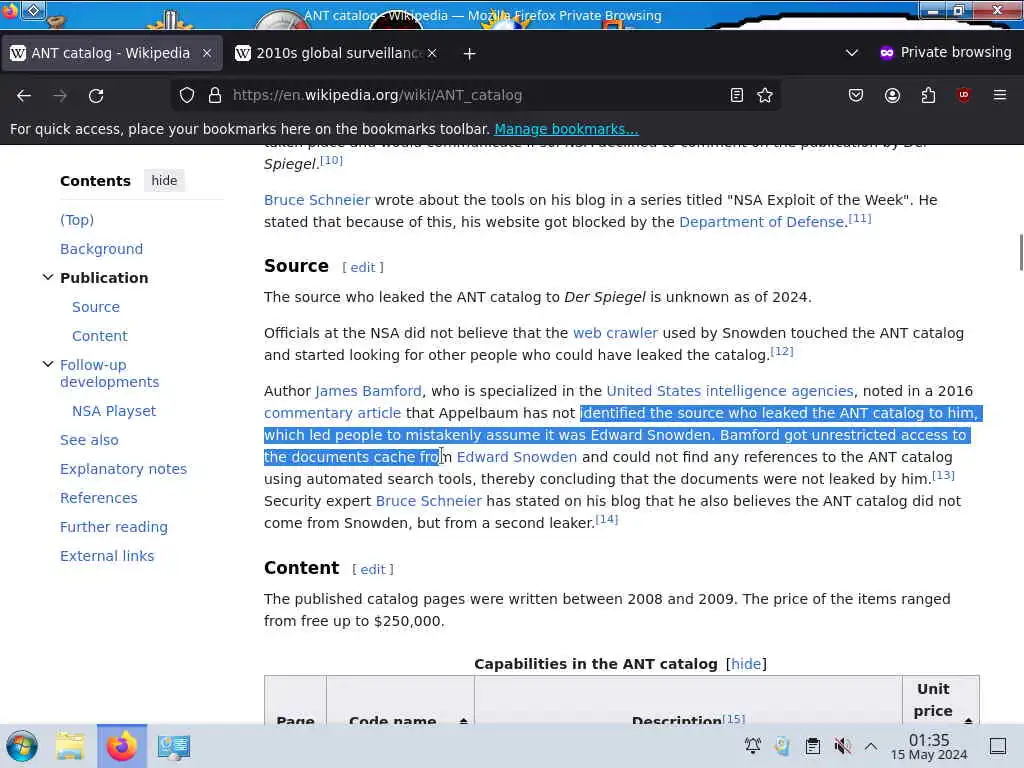
Task: Open Follow-up developments in contents
Action: (110, 373)
